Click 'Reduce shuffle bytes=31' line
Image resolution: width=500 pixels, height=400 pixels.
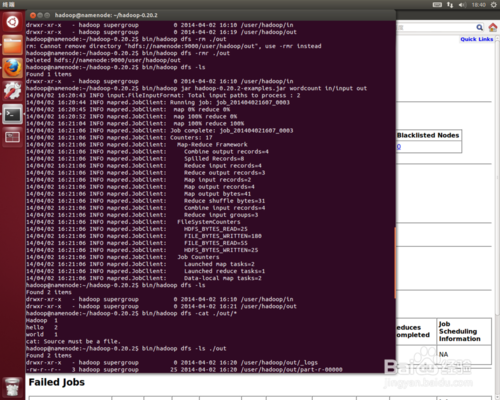[x=145, y=201]
